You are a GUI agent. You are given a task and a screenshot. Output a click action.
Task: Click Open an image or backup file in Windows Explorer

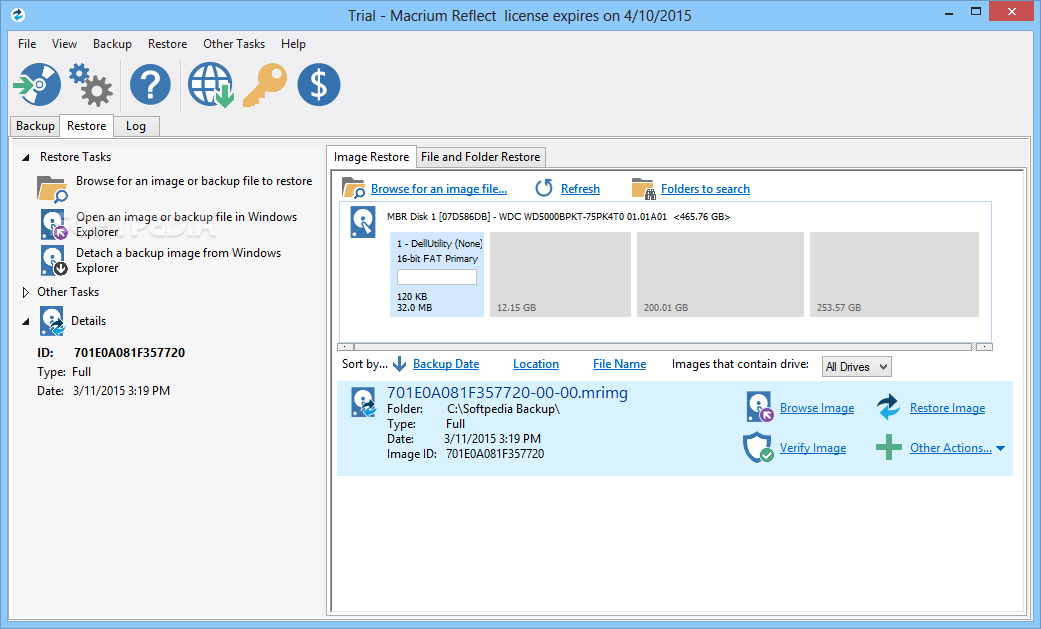click(187, 225)
